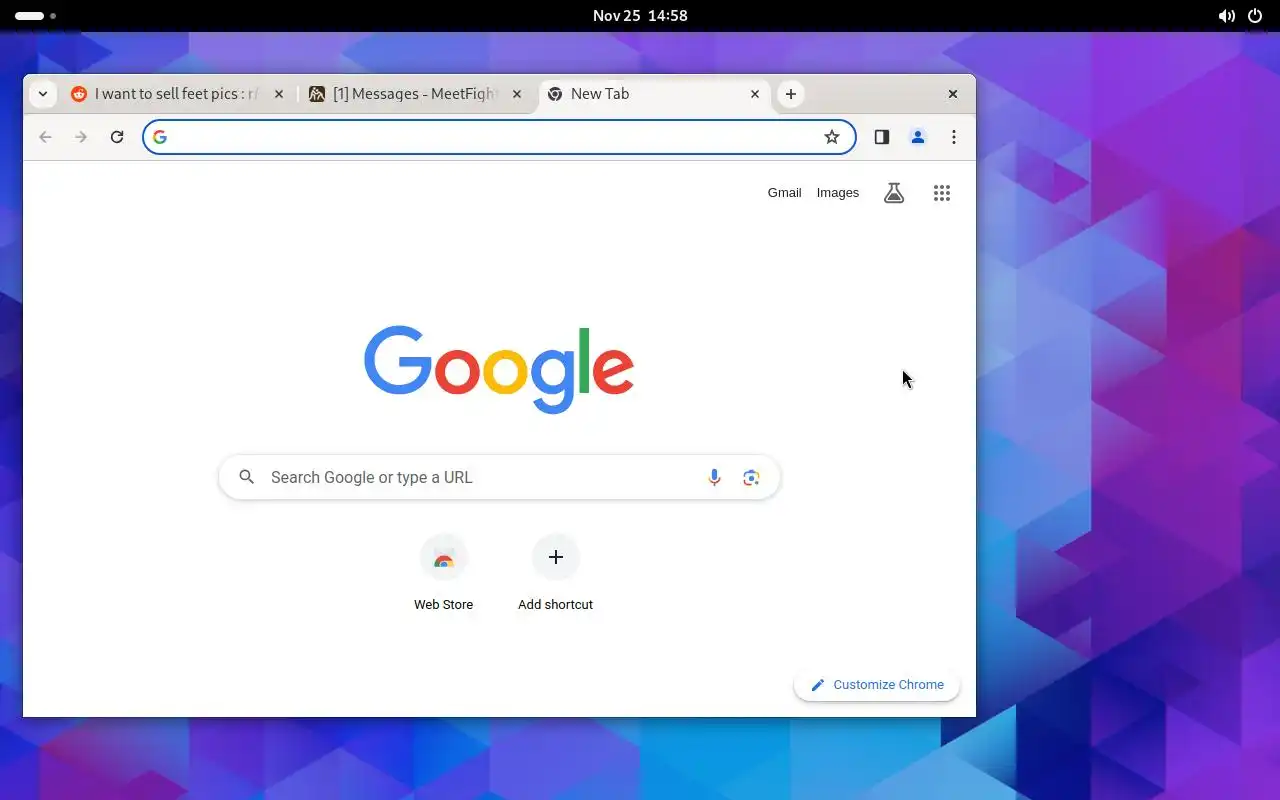Click the Customize Chrome button
Viewport: 1280px width, 800px height.
(877, 685)
